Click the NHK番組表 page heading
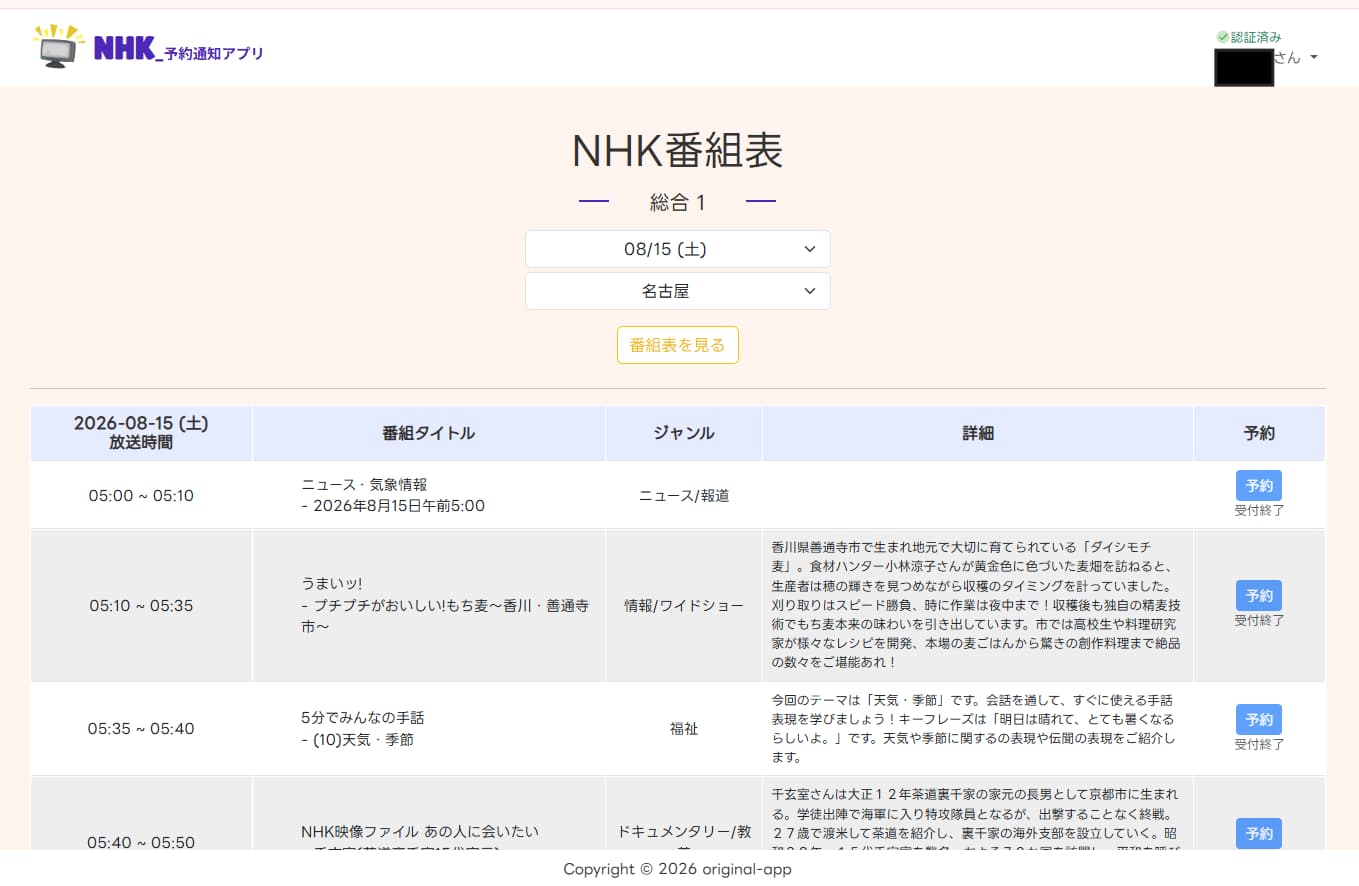Image resolution: width=1359 pixels, height=886 pixels. (678, 151)
